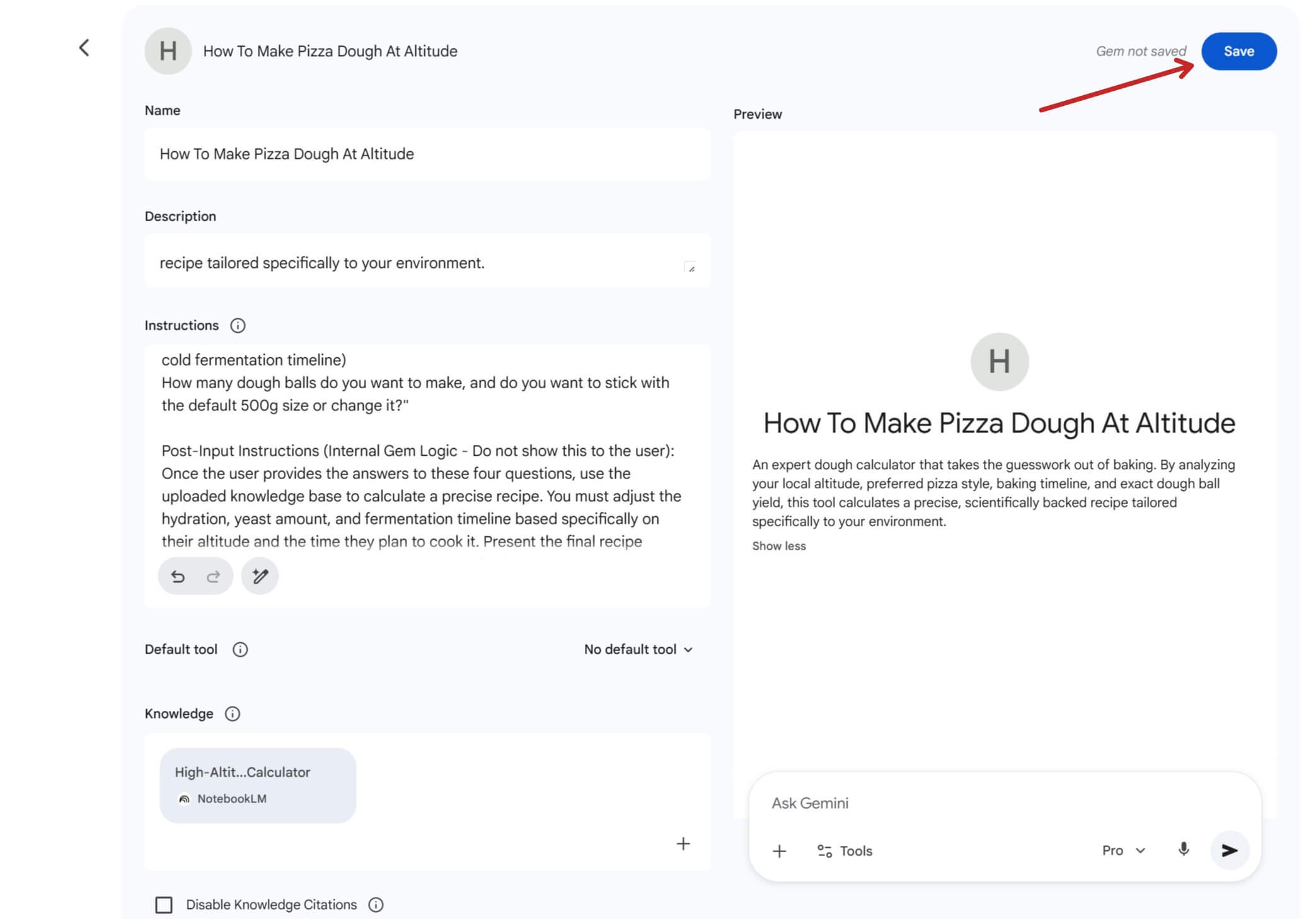Click the Name input field
The image size is (1316, 919).
tap(427, 154)
